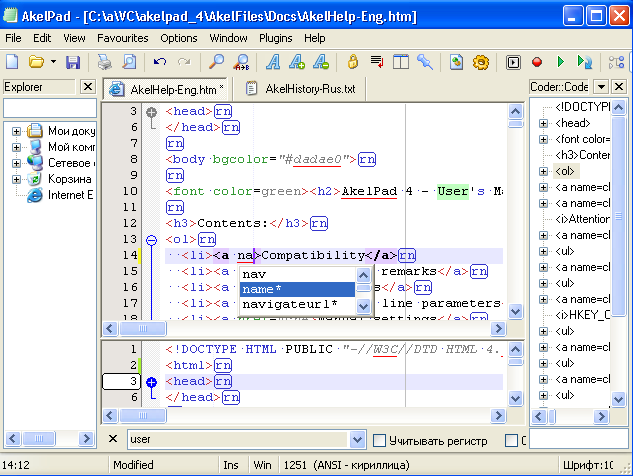Open the Find binoculars icon
Viewport: 633px width, 476px height.
216,62
